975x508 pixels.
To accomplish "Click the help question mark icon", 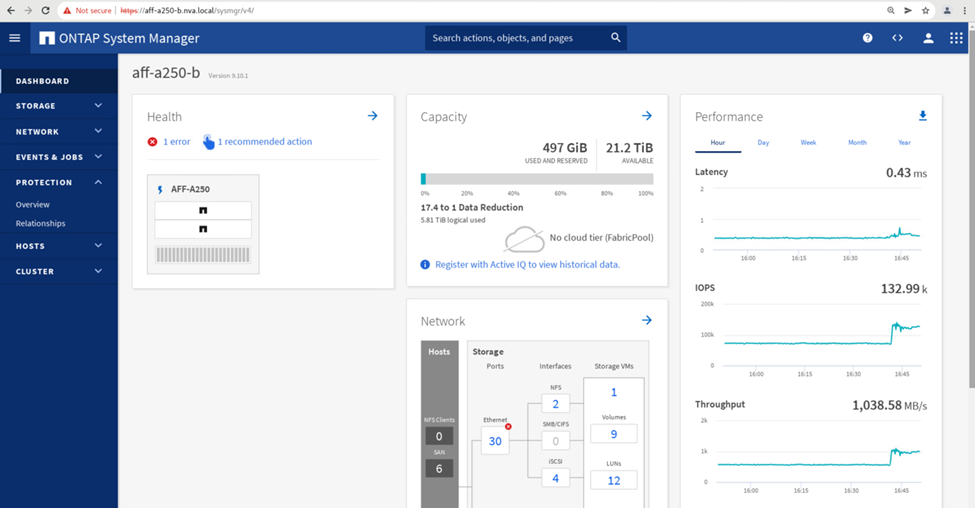I will pyautogui.click(x=868, y=38).
